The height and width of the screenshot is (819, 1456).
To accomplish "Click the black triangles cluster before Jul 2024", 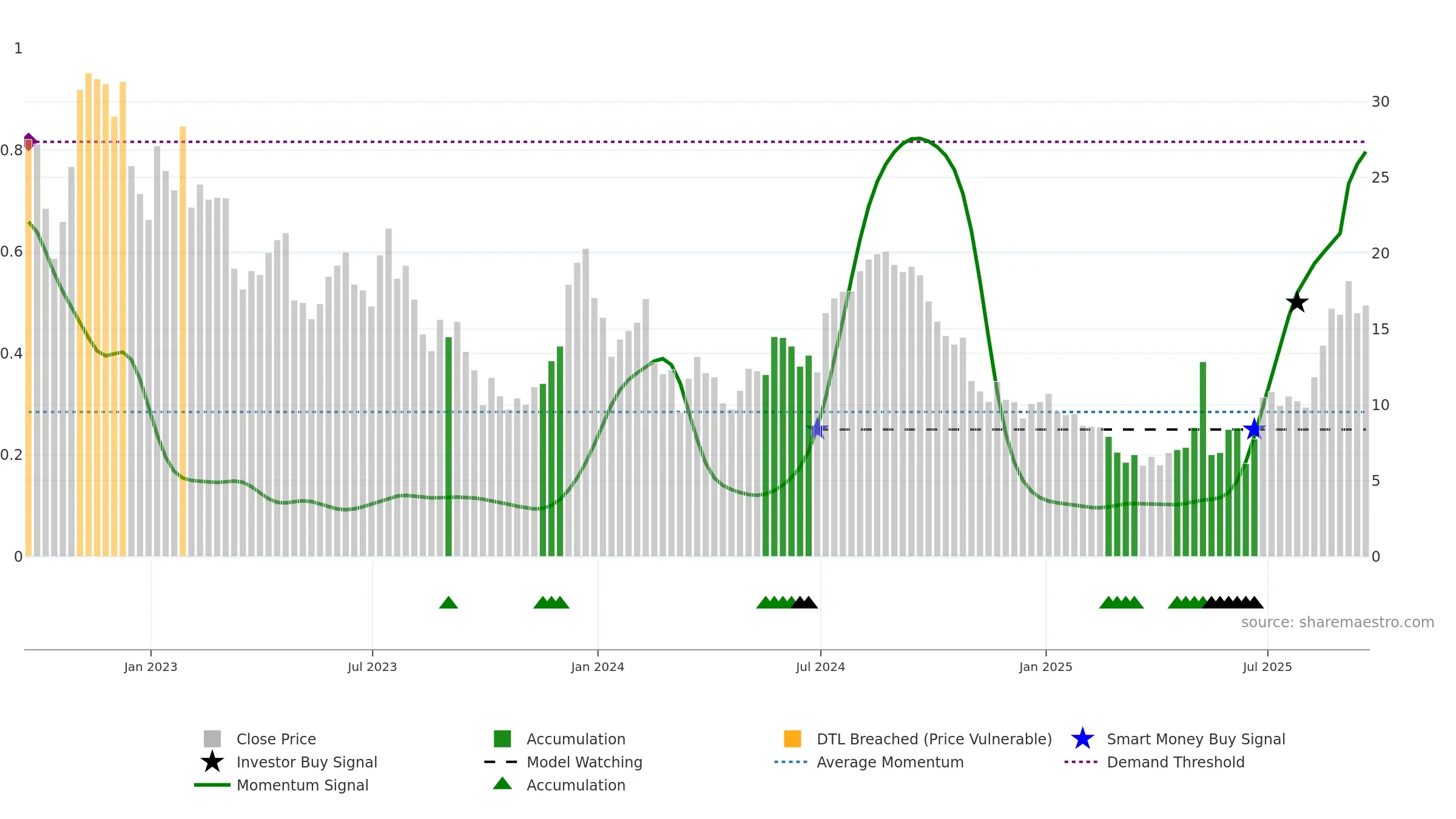I will tap(804, 602).
